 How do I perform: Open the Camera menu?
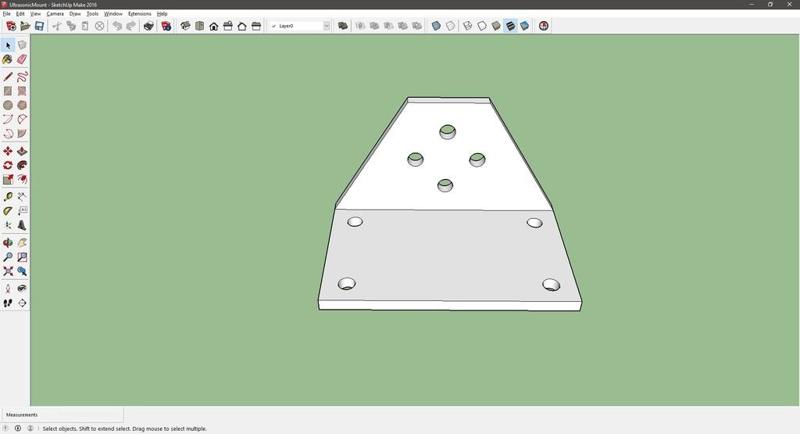pos(55,14)
